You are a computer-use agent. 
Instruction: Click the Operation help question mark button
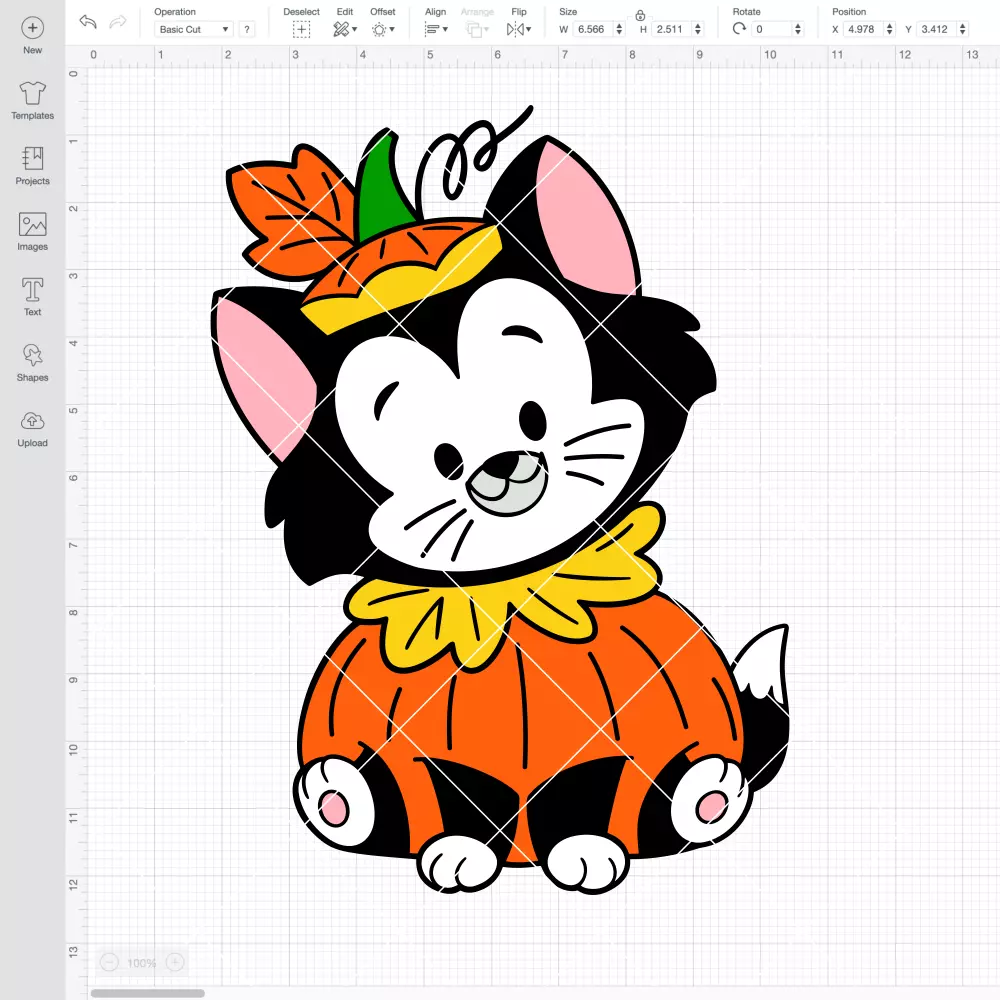click(x=247, y=29)
